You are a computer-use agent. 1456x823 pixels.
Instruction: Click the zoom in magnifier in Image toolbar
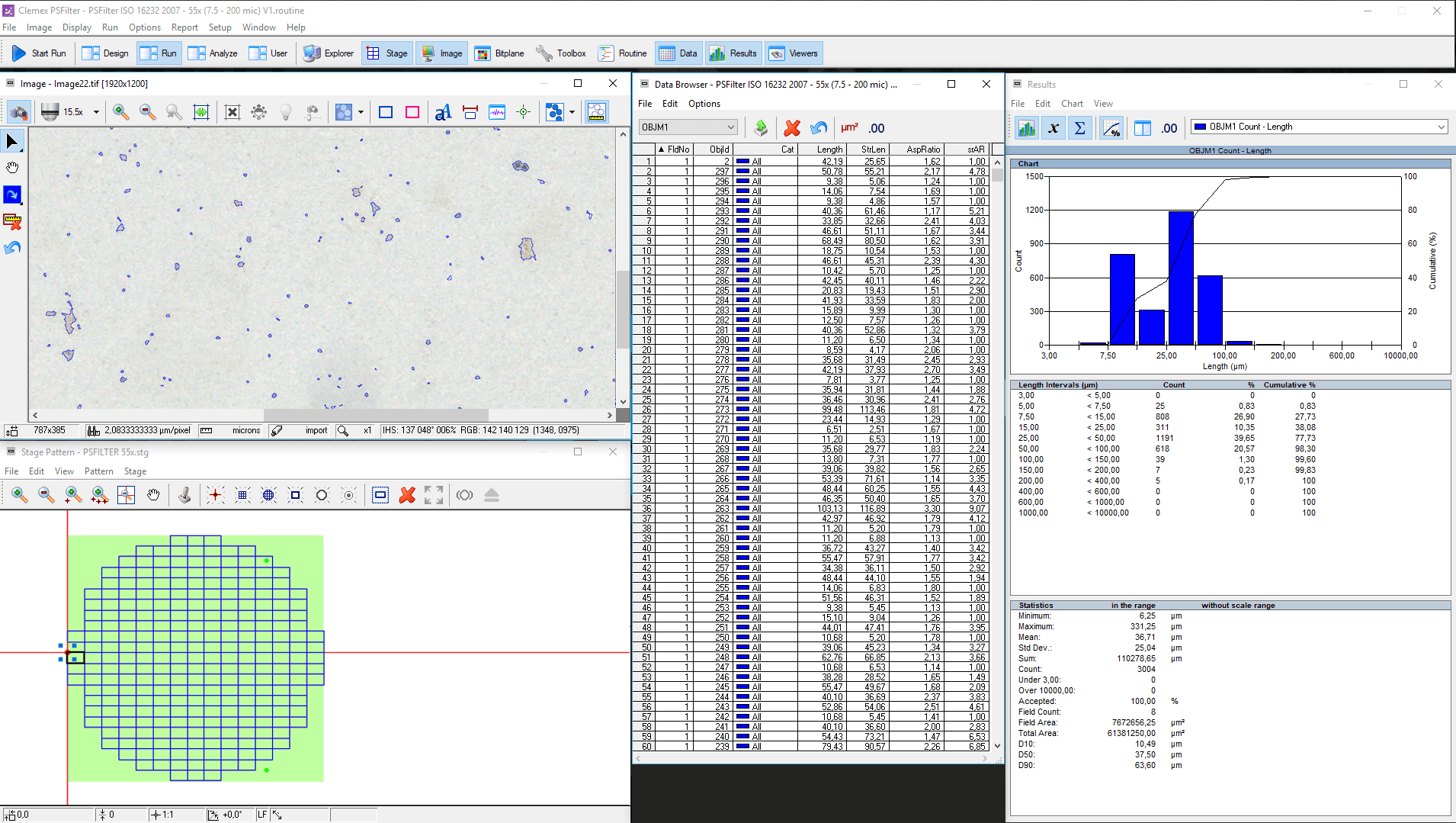[x=120, y=112]
